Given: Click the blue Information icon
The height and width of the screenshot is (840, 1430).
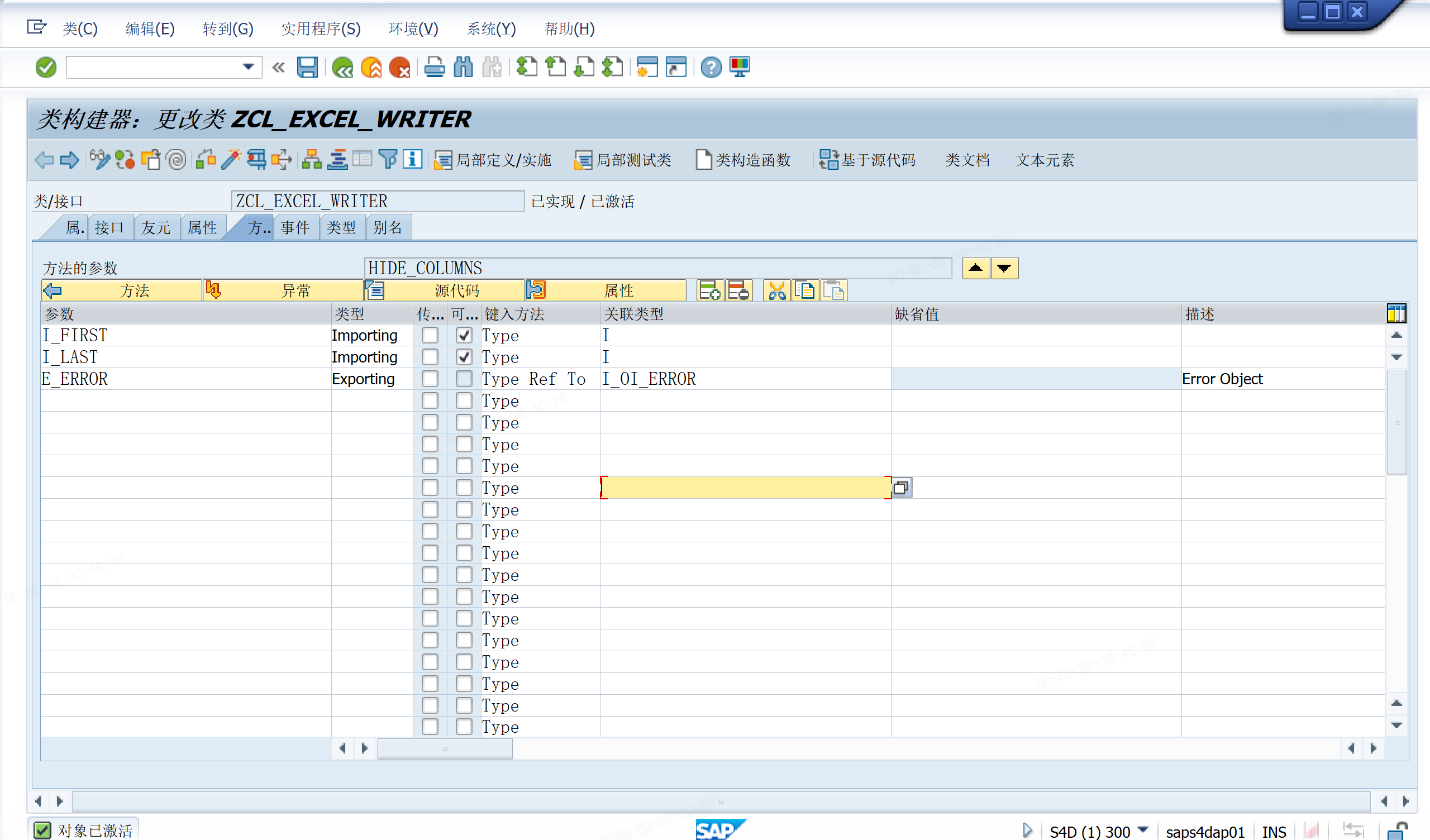Looking at the screenshot, I should 413,160.
